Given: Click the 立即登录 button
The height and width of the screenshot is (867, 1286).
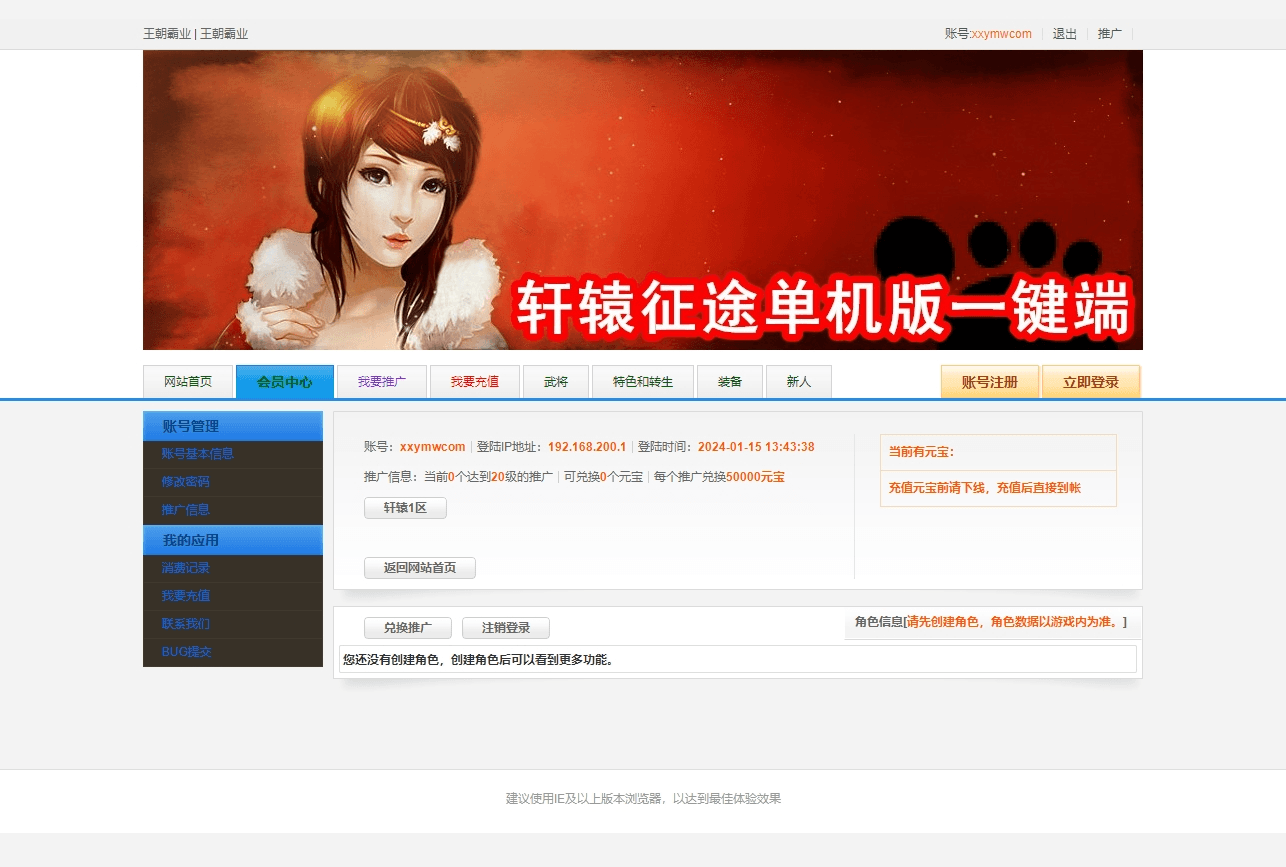Looking at the screenshot, I should pos(1091,382).
